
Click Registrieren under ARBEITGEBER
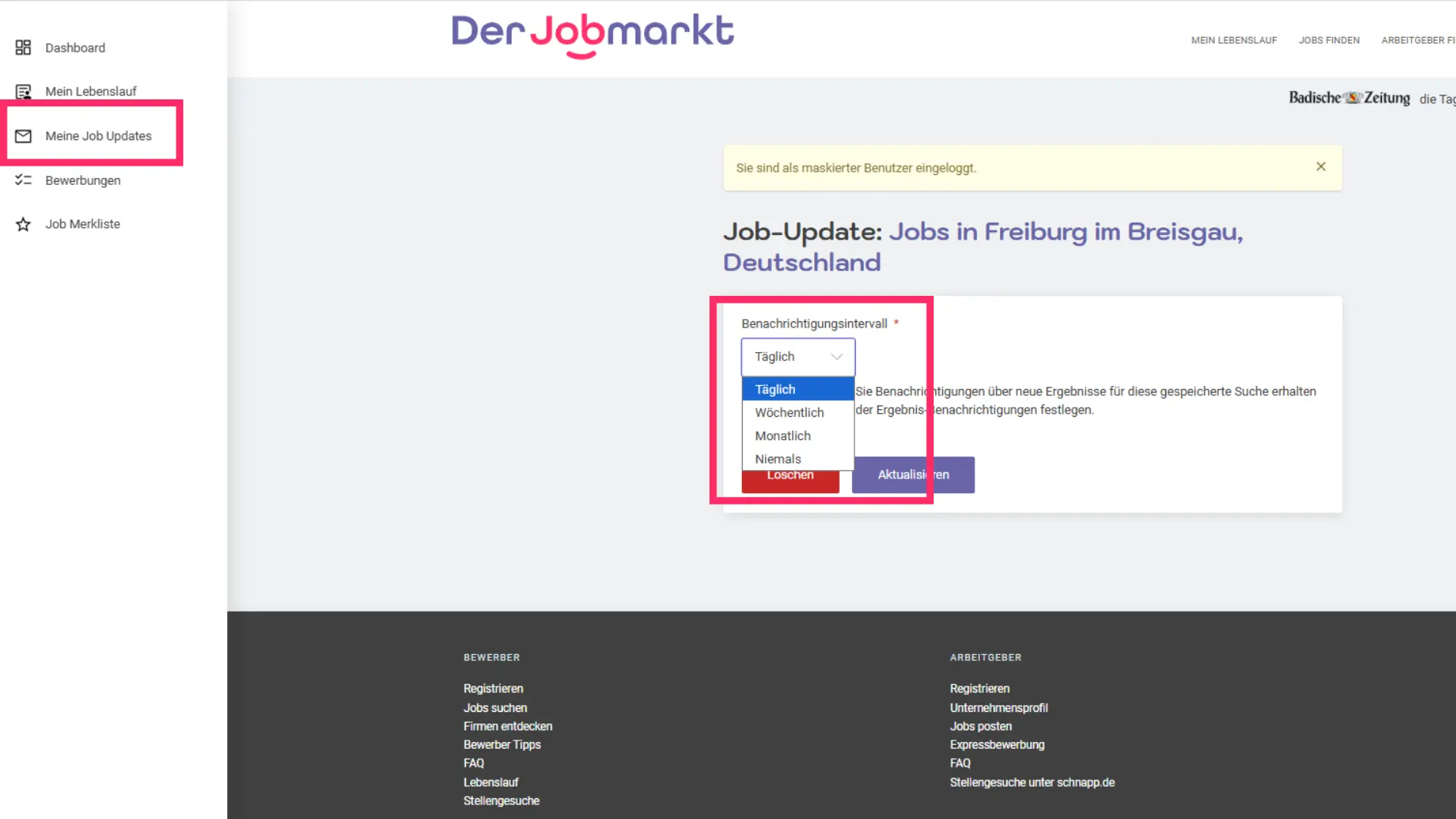(x=979, y=688)
